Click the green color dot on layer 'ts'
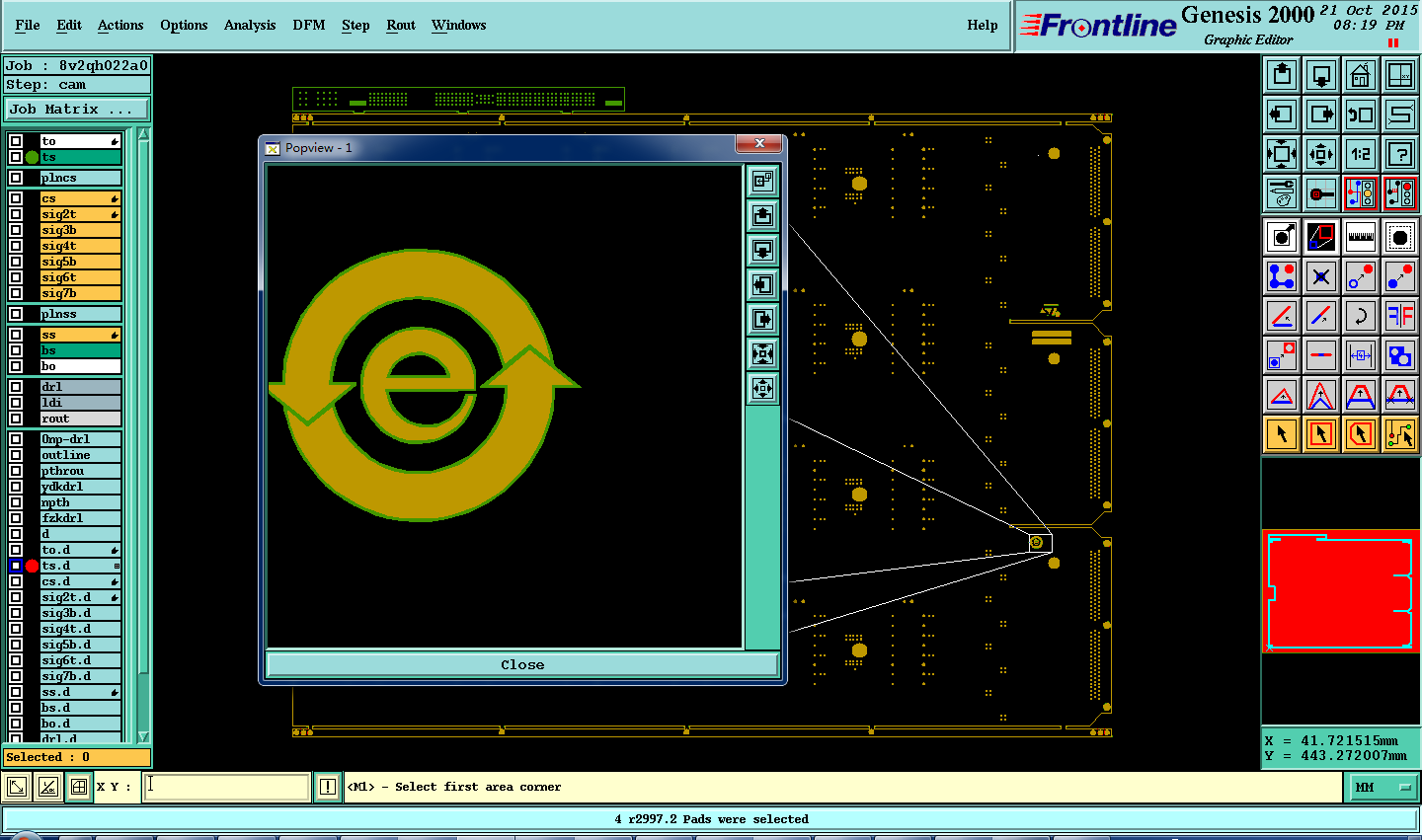Screen dimensions: 1422x840 [32, 157]
